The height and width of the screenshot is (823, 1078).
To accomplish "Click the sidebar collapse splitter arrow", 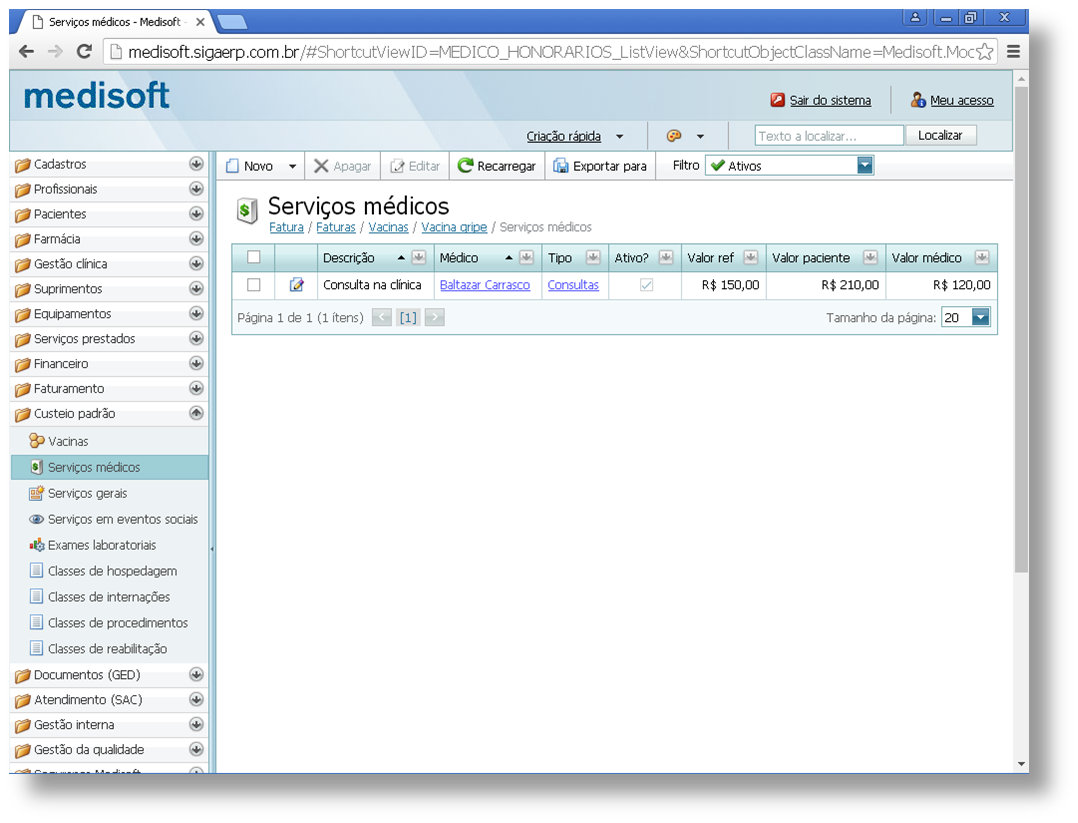I will [212, 549].
